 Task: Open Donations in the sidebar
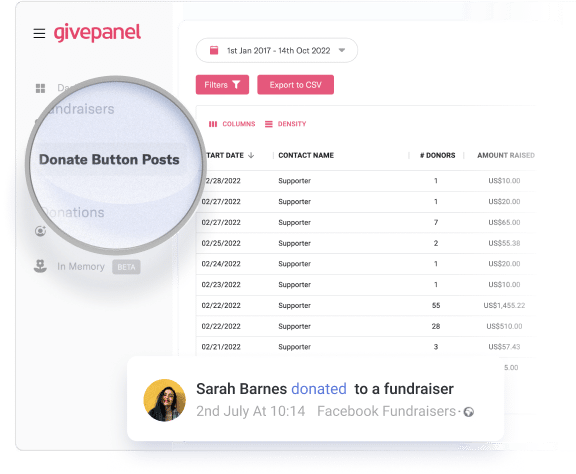[x=73, y=212]
